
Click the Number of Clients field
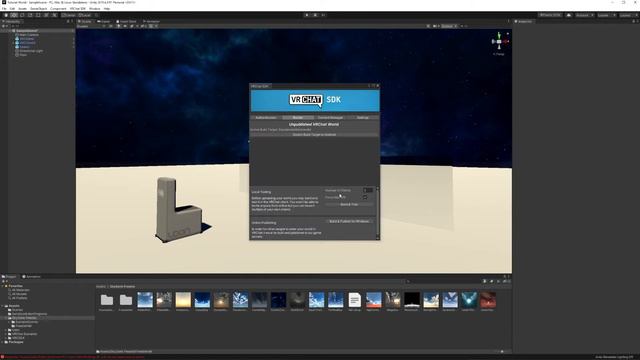[368, 190]
